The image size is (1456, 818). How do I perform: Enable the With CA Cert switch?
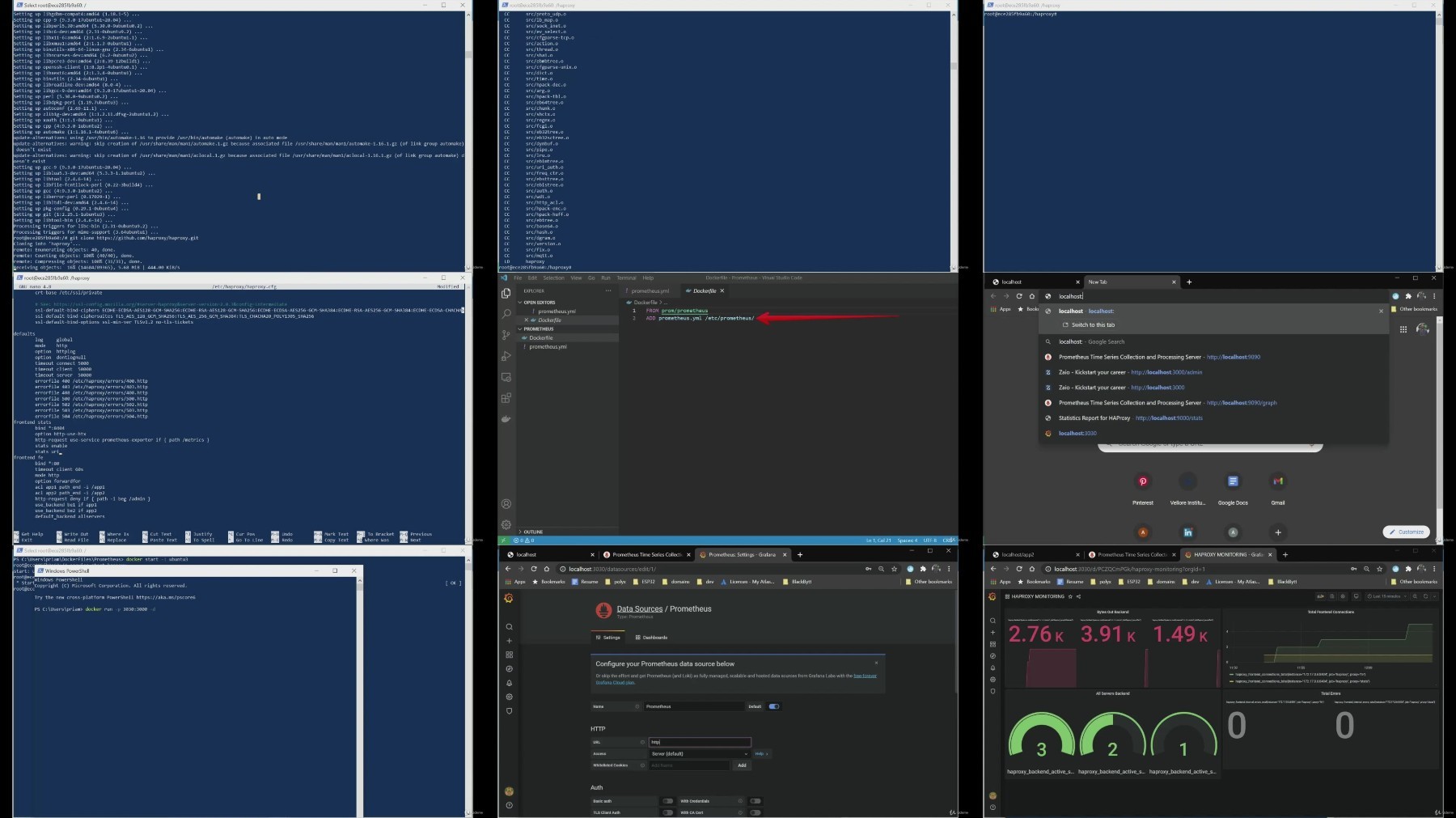[x=755, y=812]
